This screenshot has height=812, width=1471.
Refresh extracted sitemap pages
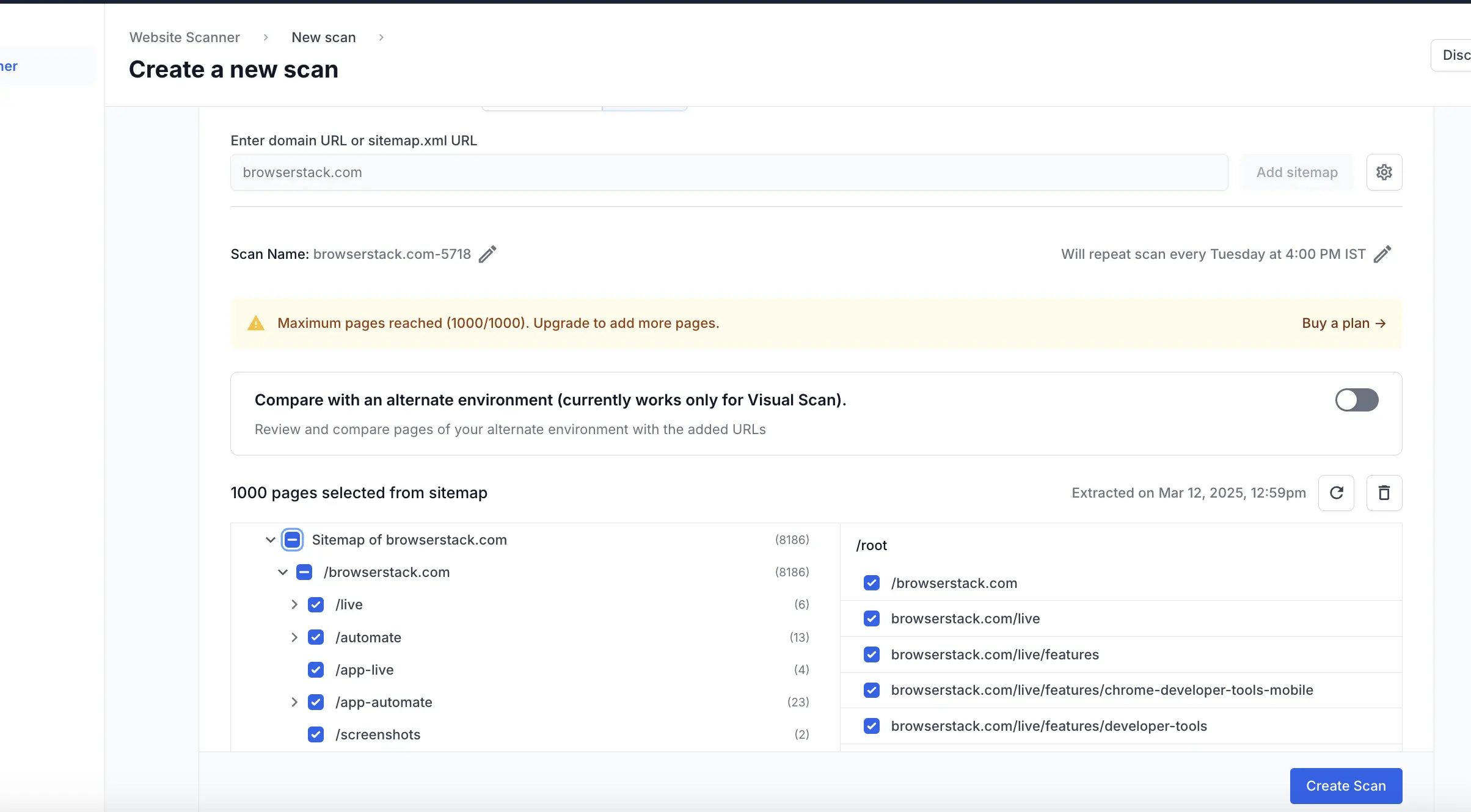pyautogui.click(x=1336, y=493)
